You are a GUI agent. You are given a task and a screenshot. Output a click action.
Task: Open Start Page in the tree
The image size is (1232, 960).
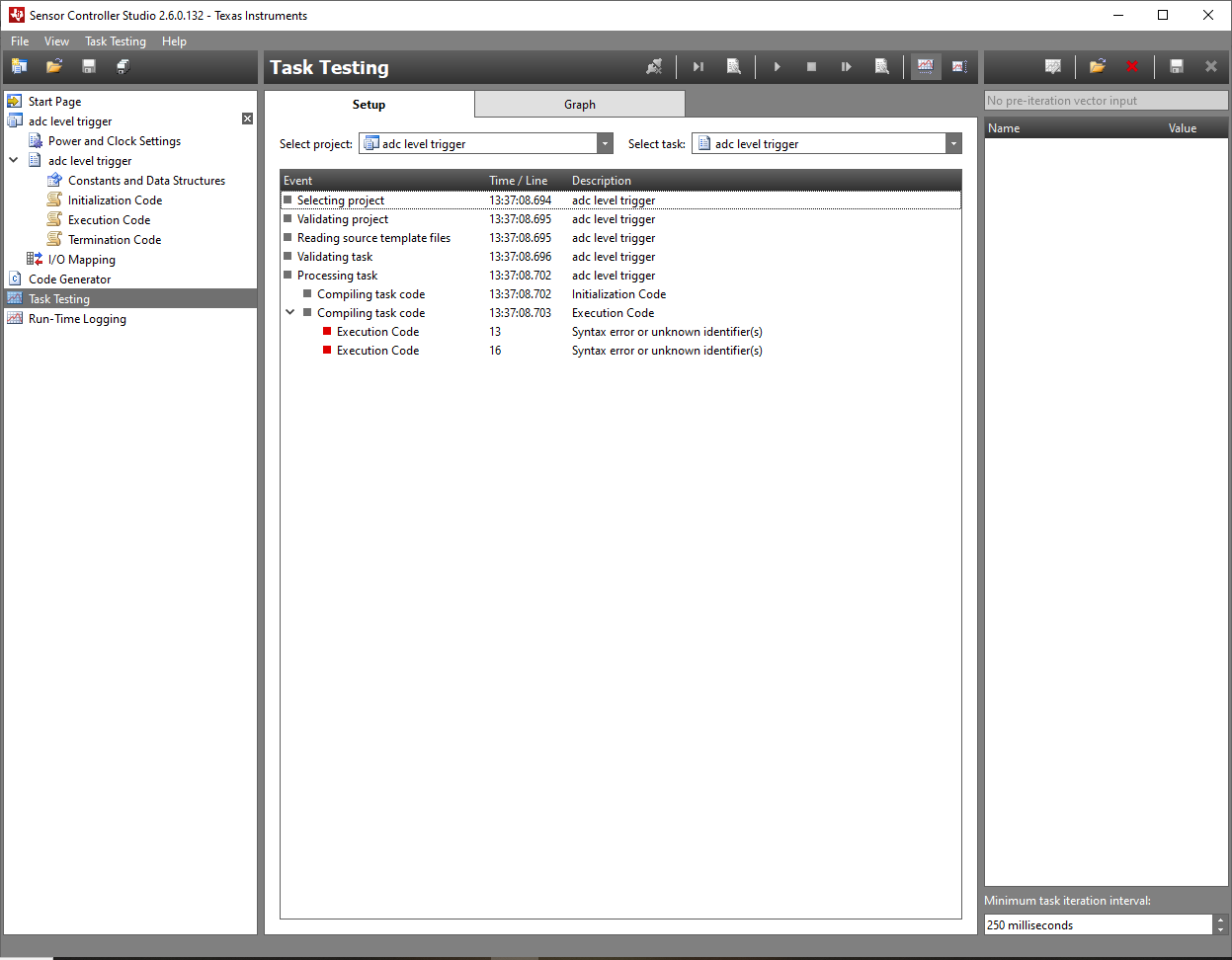tap(54, 101)
